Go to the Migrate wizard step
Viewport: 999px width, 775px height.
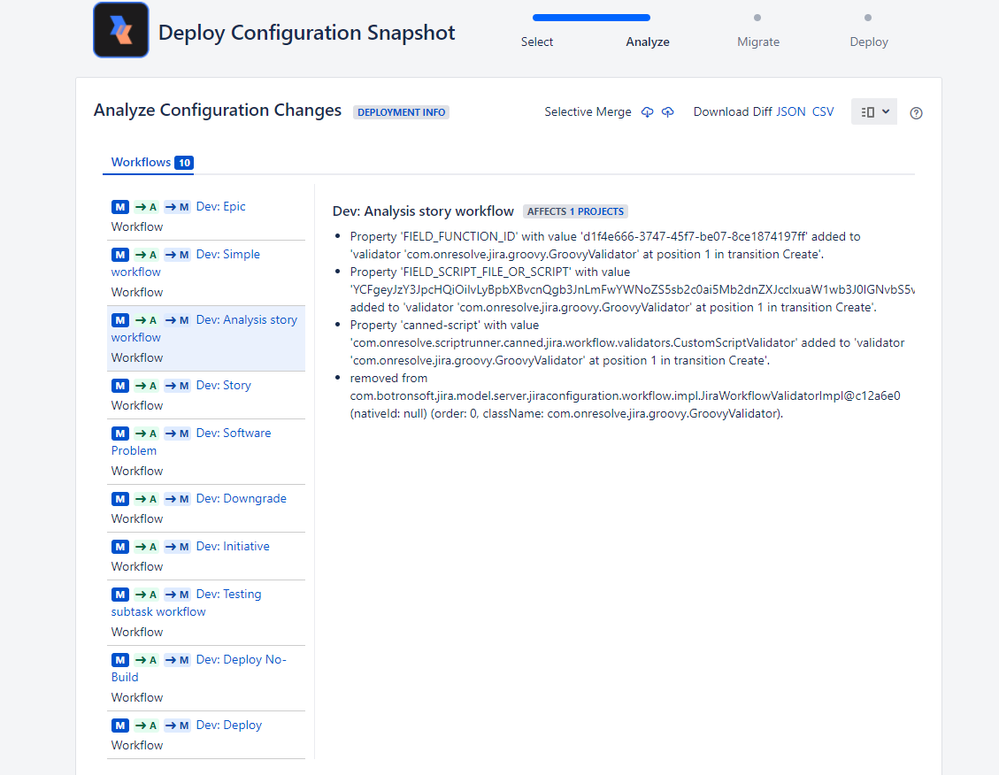758,41
